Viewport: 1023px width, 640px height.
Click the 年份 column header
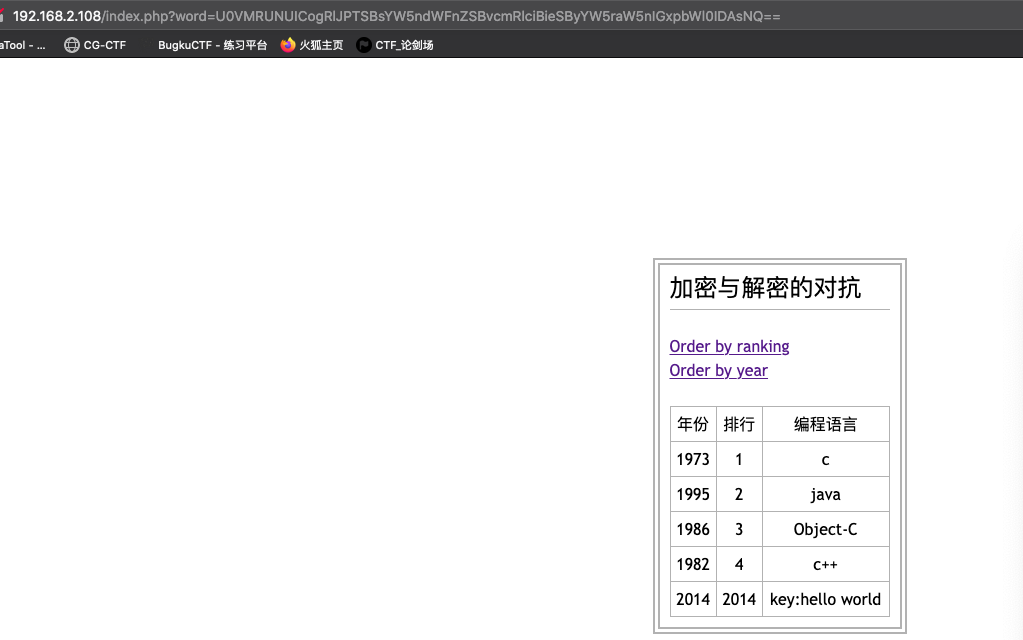click(x=693, y=424)
